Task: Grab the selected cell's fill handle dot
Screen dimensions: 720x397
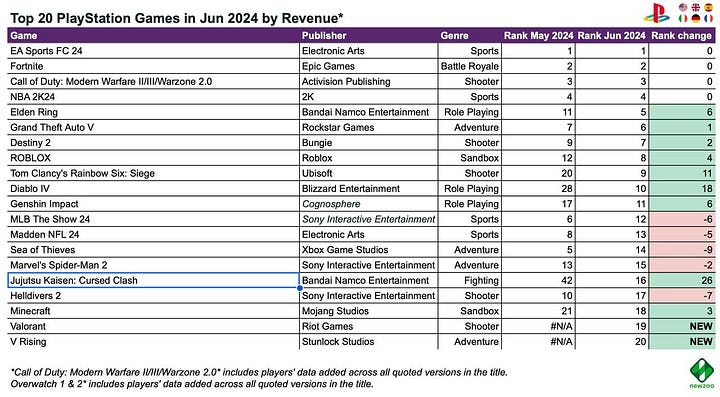Action: (x=299, y=288)
